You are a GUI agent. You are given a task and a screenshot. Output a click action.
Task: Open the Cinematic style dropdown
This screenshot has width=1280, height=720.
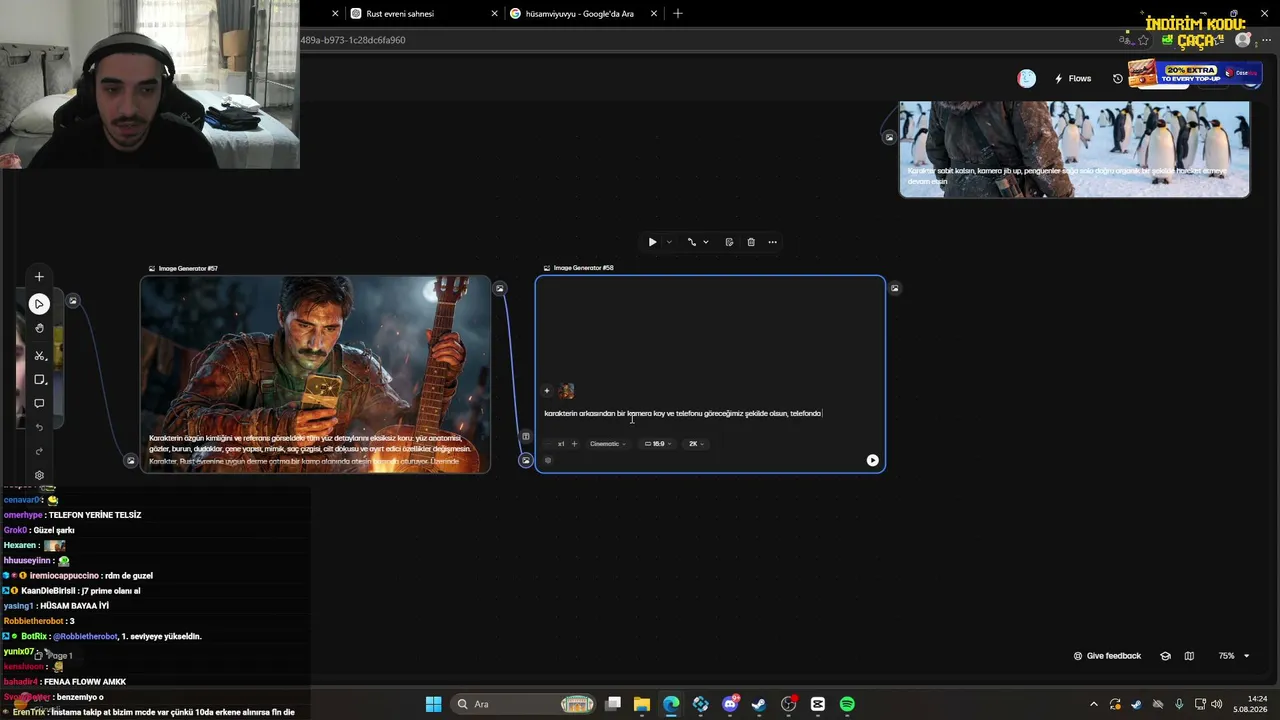click(x=608, y=444)
